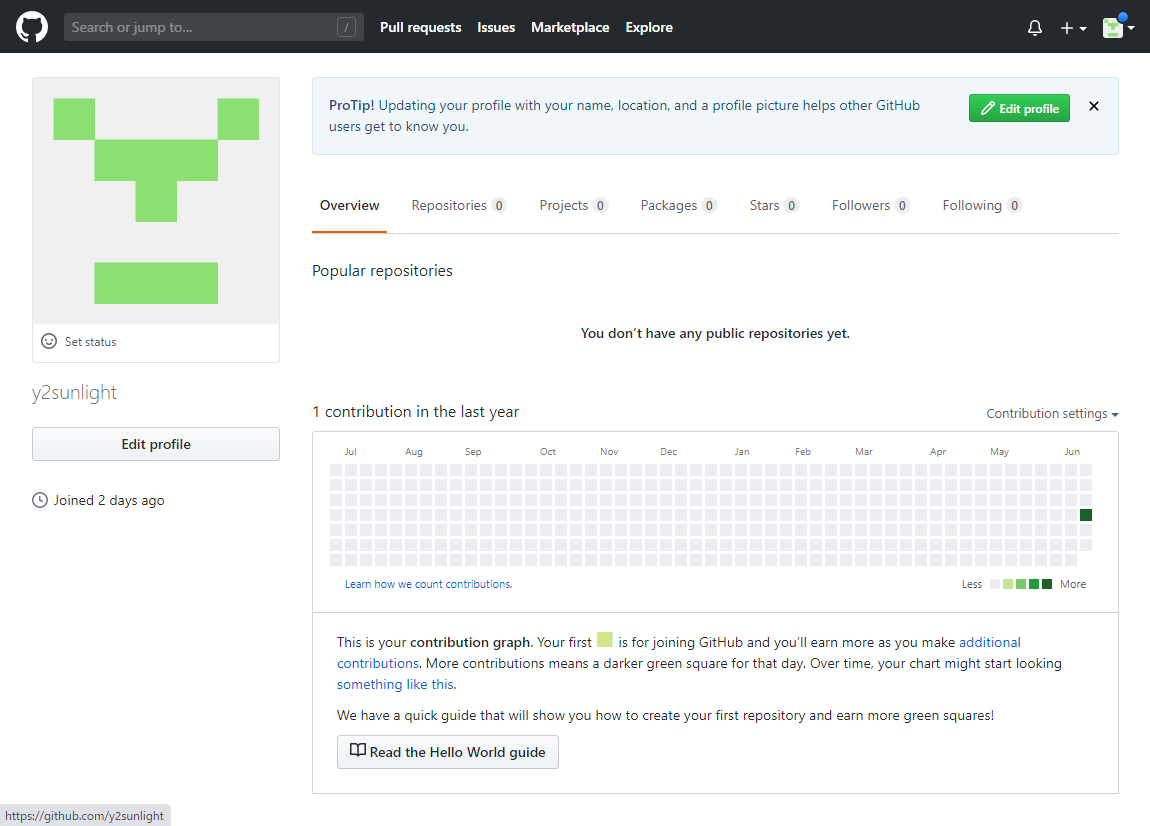This screenshot has width=1150, height=826.
Task: Open Marketplace from the top navigation
Action: click(x=570, y=28)
